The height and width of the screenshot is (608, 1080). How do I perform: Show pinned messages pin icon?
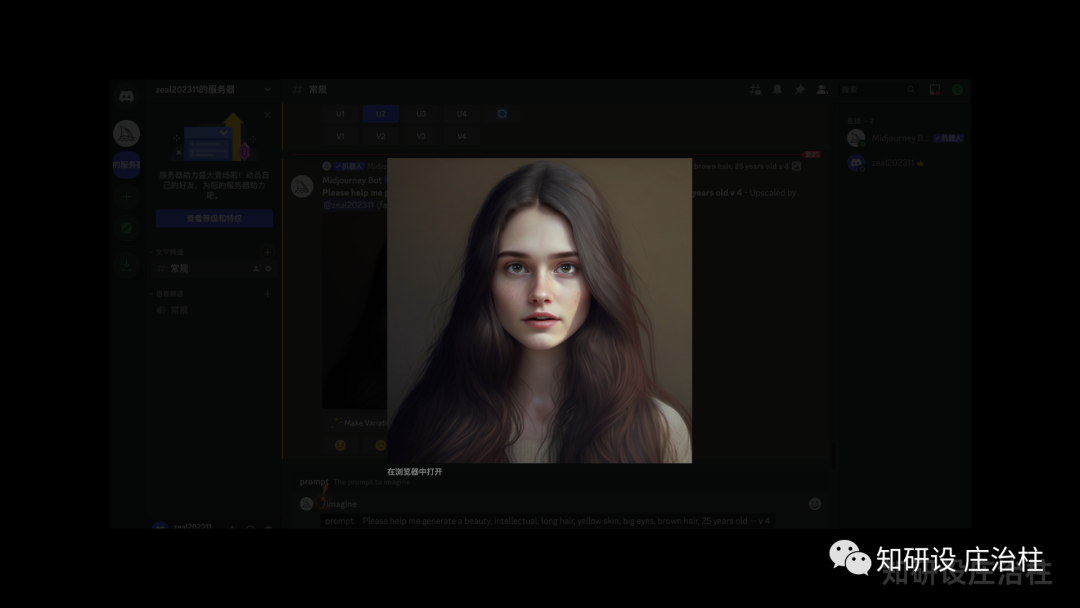pos(800,90)
